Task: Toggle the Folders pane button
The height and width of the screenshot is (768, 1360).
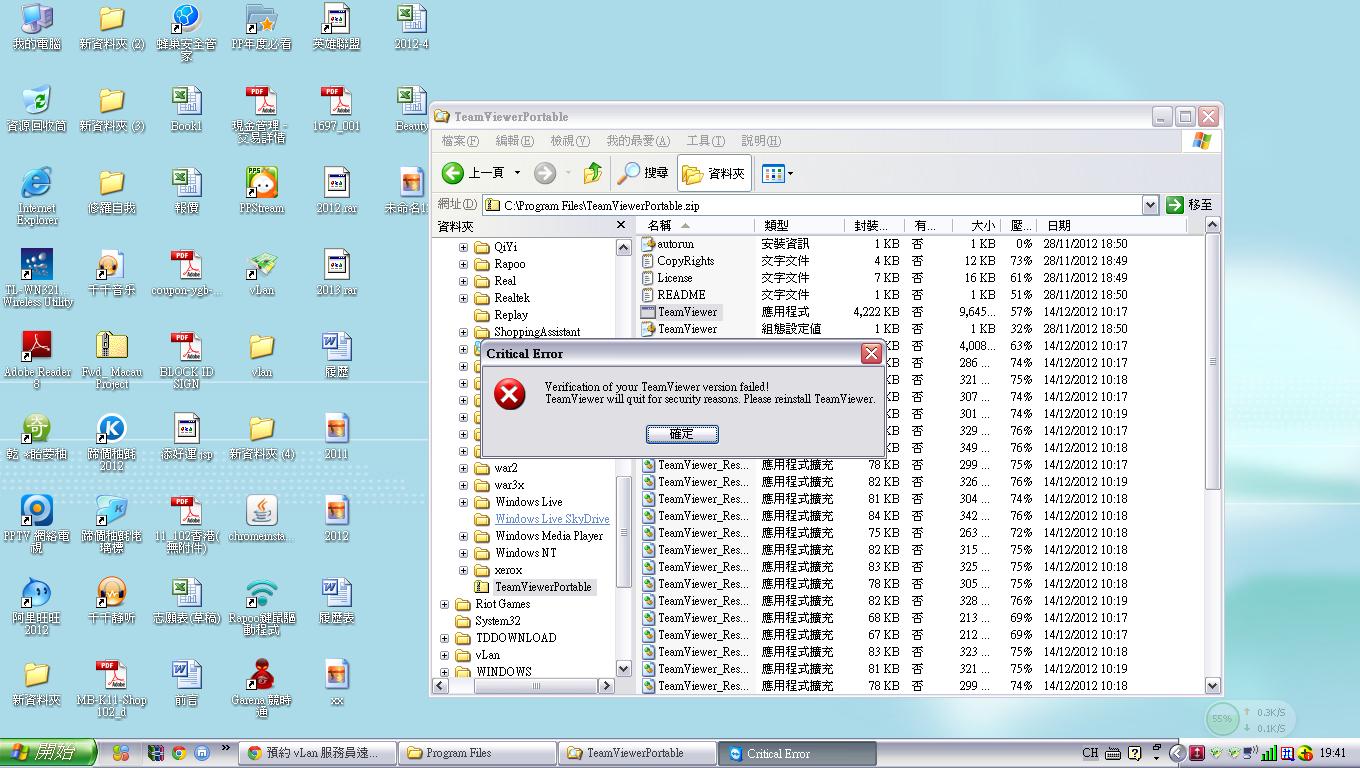Action: click(x=714, y=173)
